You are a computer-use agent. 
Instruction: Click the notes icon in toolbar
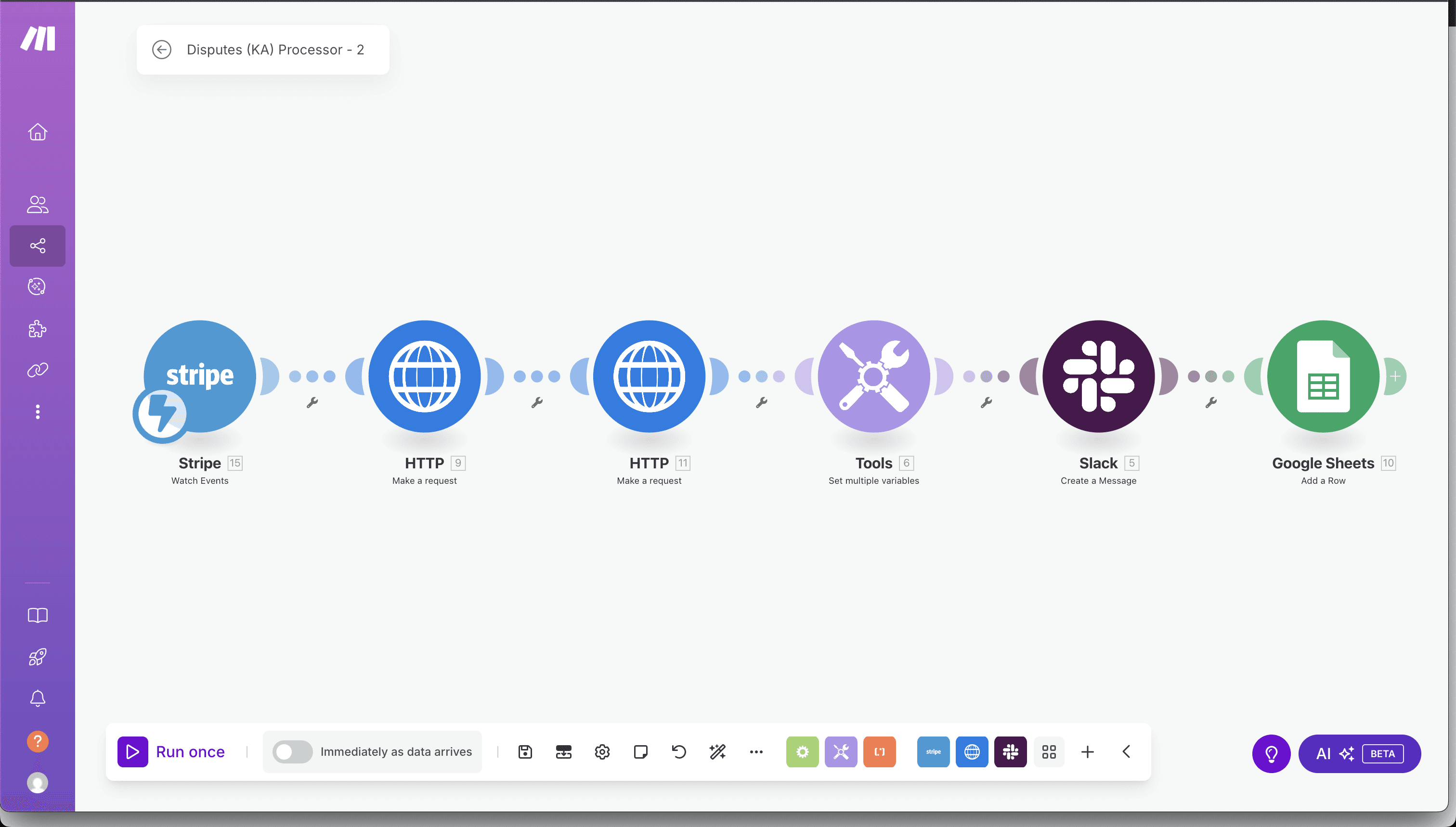click(640, 751)
